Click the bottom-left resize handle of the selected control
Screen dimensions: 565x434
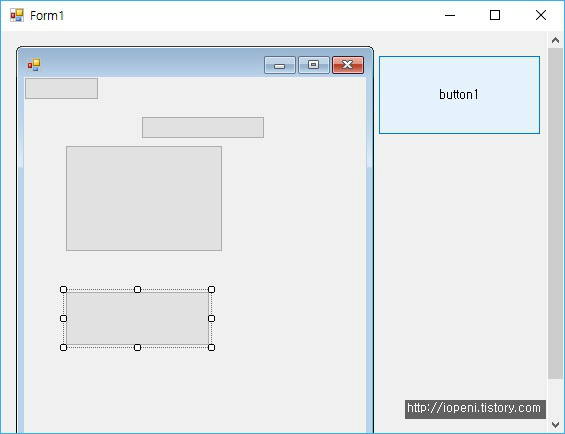click(x=63, y=347)
